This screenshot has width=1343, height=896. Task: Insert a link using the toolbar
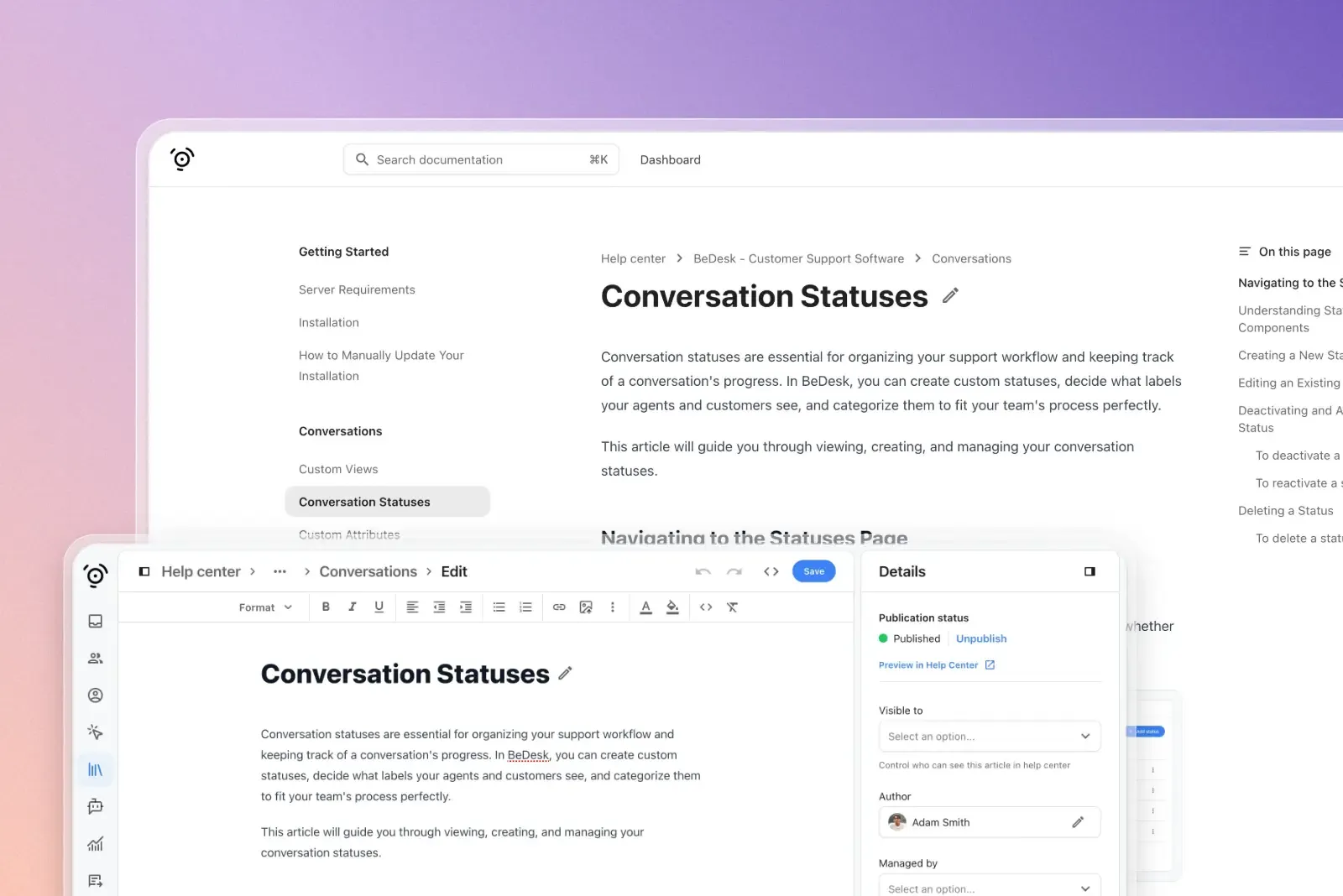[x=559, y=607]
